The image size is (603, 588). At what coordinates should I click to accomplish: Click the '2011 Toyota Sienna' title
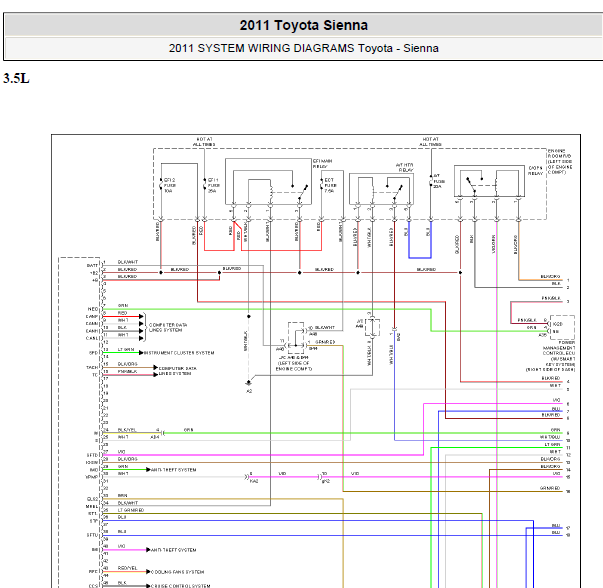[303, 25]
